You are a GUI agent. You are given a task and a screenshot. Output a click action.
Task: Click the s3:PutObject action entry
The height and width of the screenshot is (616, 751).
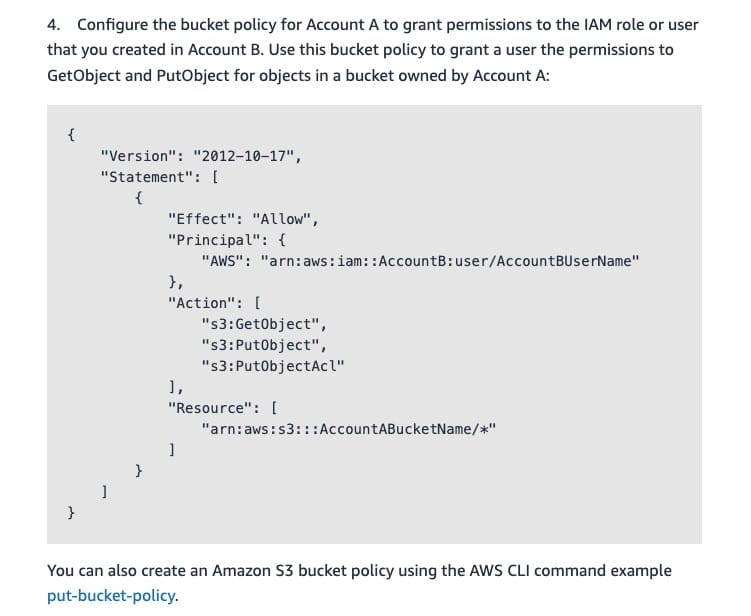[263, 345]
